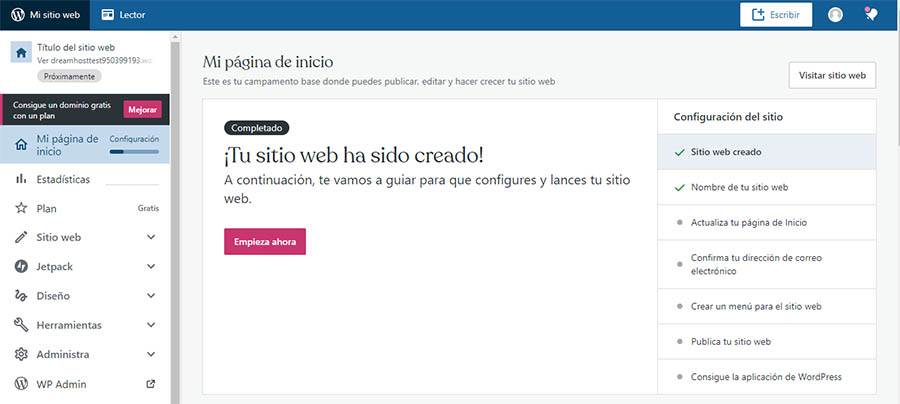Screen dimensions: 900x404
Task: Switch to the Lector tab
Action: click(124, 15)
